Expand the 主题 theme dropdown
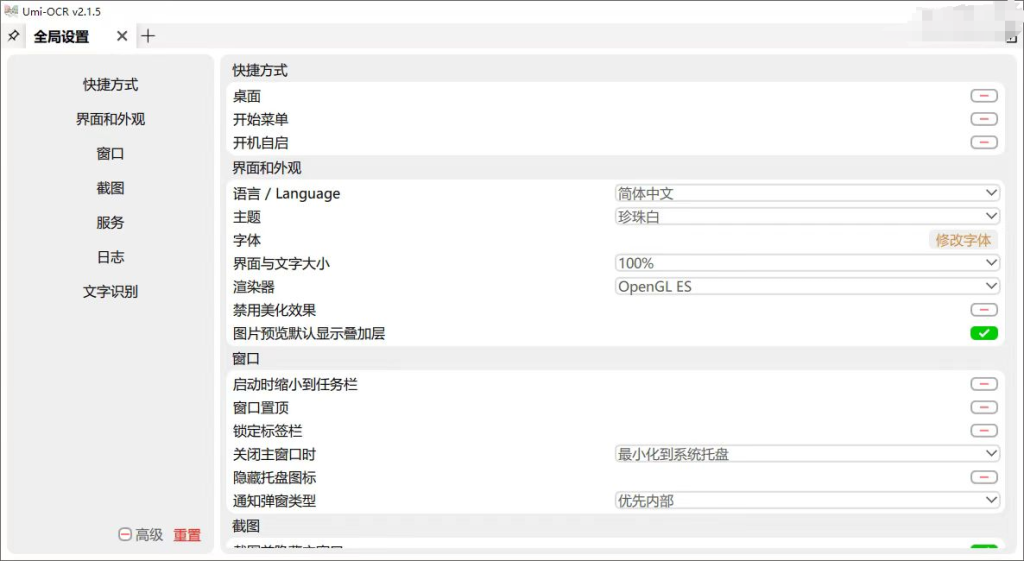 coord(807,216)
